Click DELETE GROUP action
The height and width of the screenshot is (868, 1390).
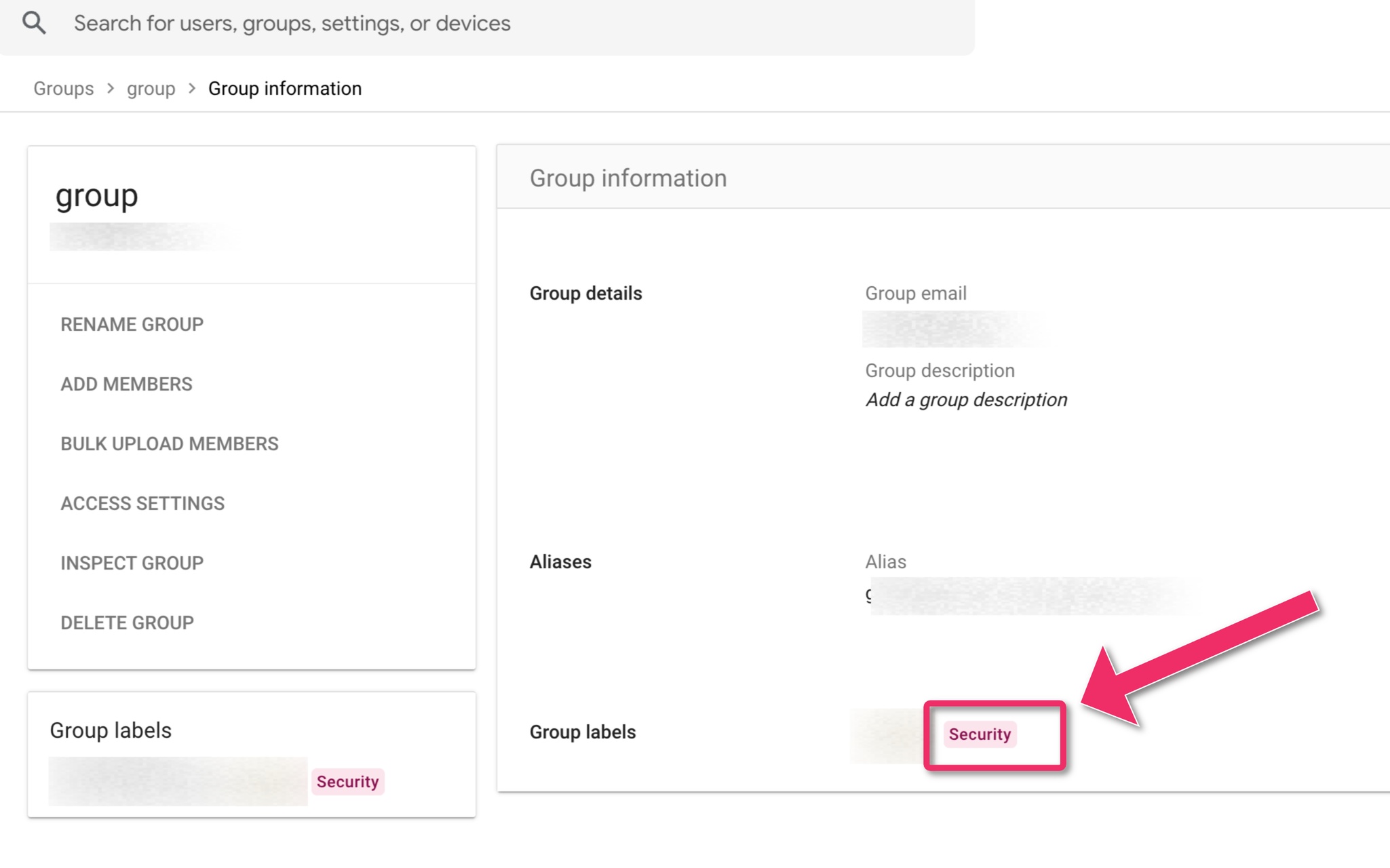(x=127, y=623)
